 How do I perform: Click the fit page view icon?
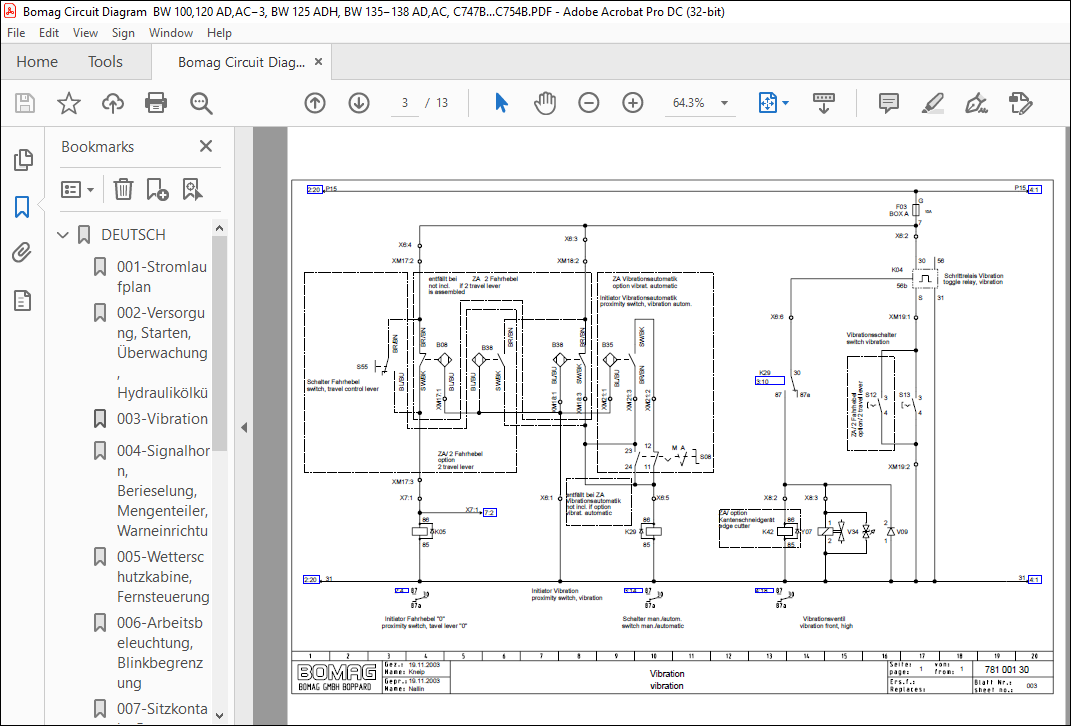tap(768, 103)
